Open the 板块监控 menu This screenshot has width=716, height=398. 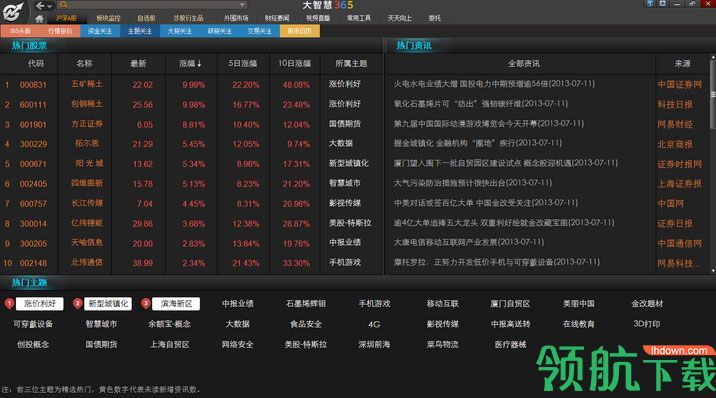109,18
